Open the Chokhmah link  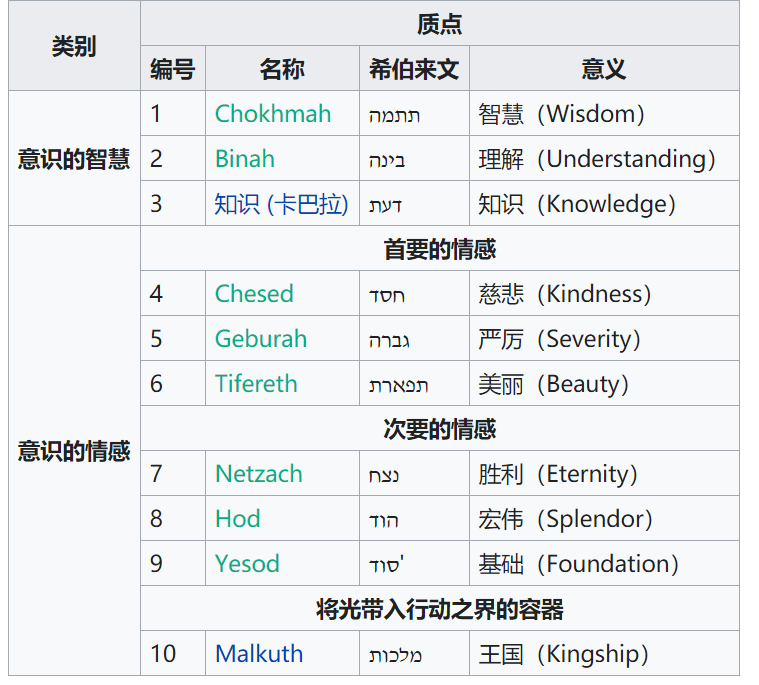point(272,114)
